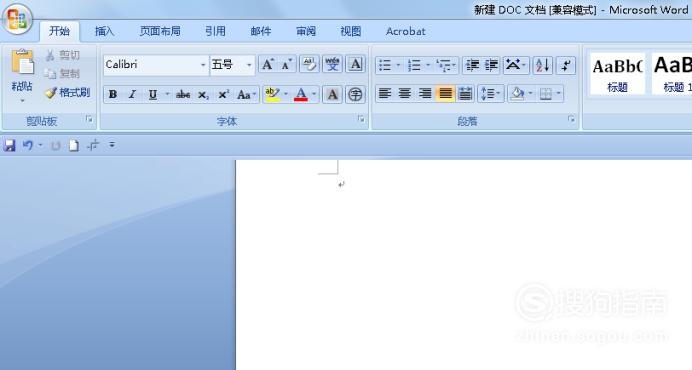Center align the text

(405, 94)
